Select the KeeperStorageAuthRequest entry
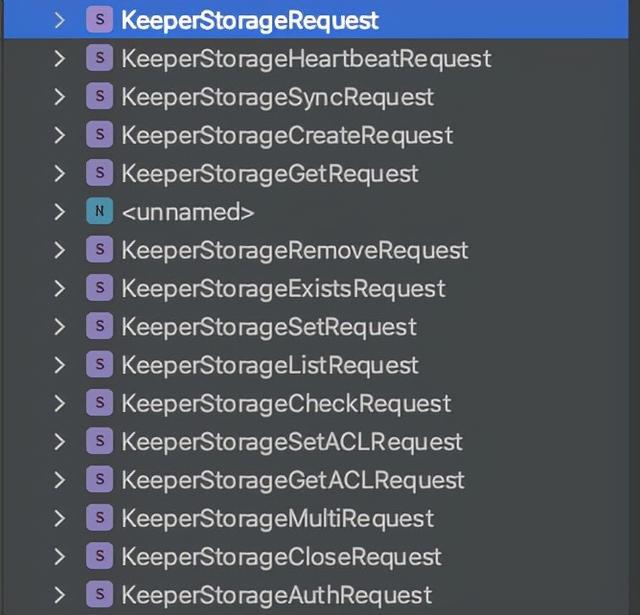 tap(277, 595)
